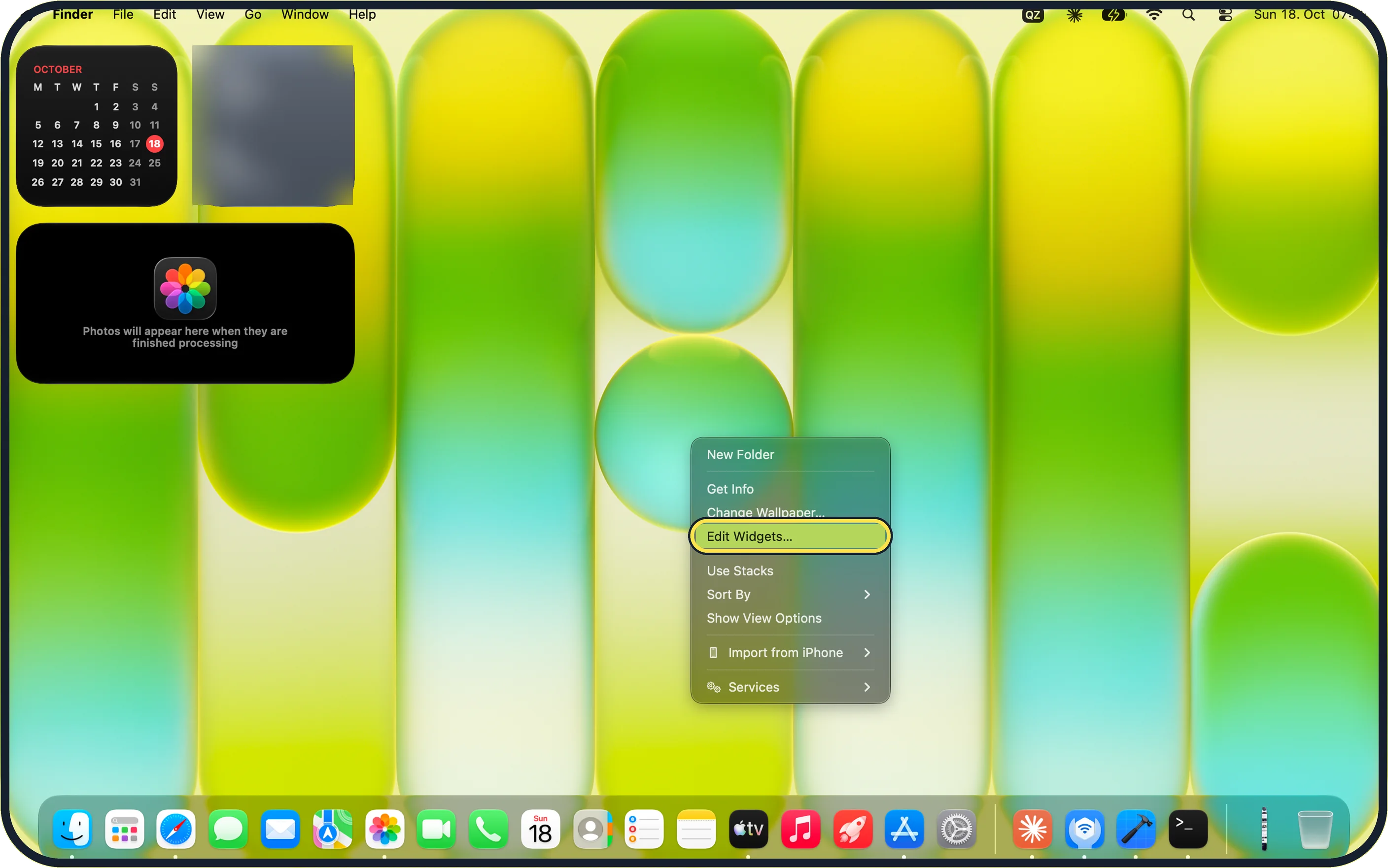Select Change Wallpaper… in the context menu

[790, 512]
